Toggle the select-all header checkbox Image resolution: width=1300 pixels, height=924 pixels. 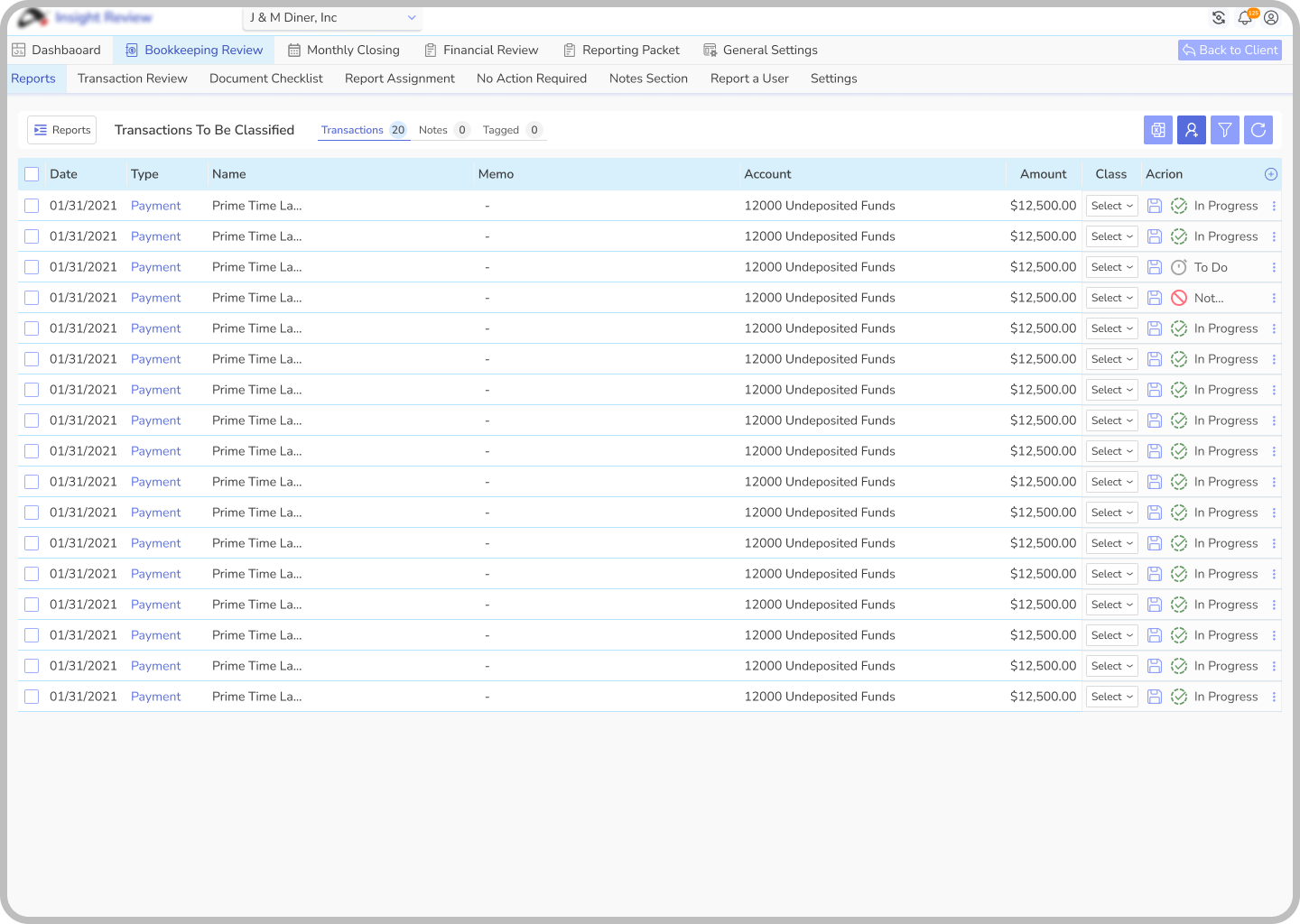click(32, 174)
